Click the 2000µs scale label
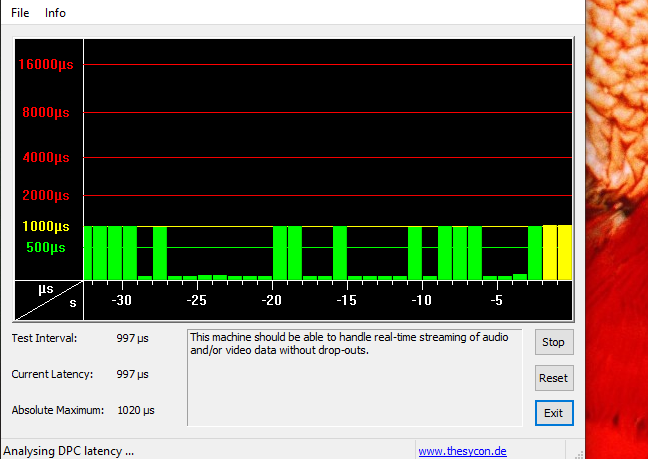This screenshot has height=459, width=648. point(48,195)
